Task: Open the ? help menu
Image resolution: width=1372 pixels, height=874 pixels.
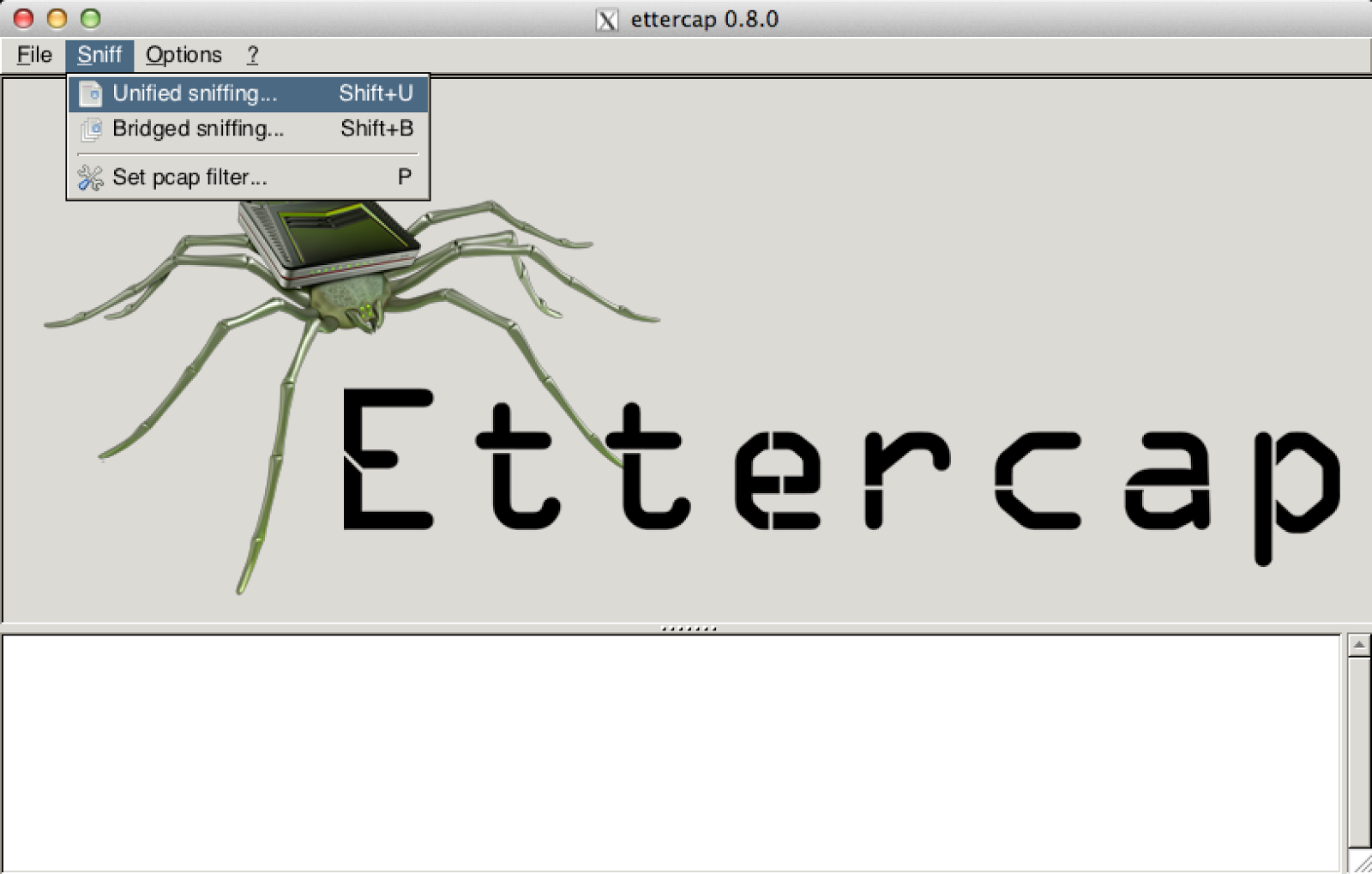Action: coord(252,55)
